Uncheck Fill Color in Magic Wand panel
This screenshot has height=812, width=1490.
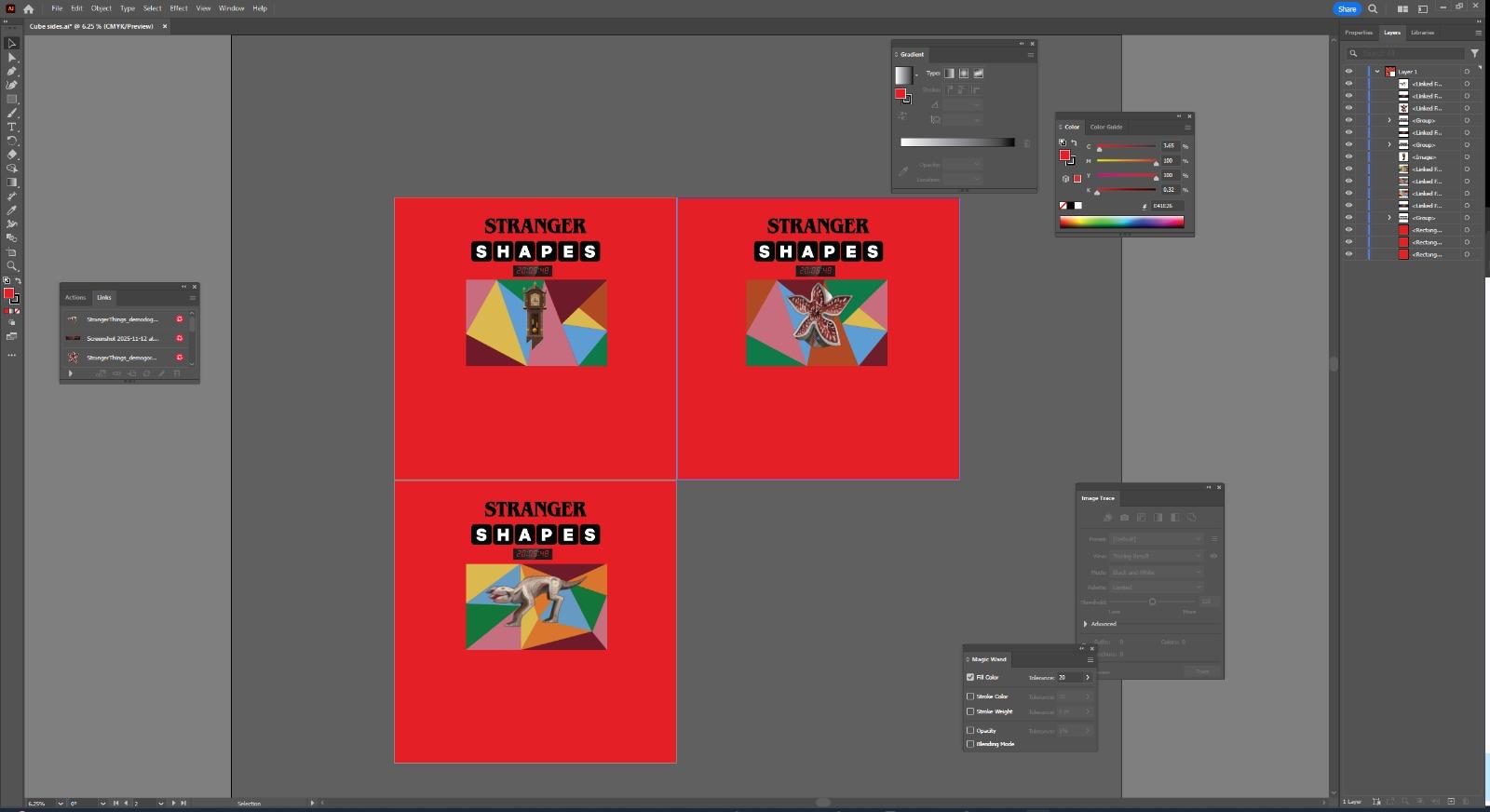click(x=970, y=677)
